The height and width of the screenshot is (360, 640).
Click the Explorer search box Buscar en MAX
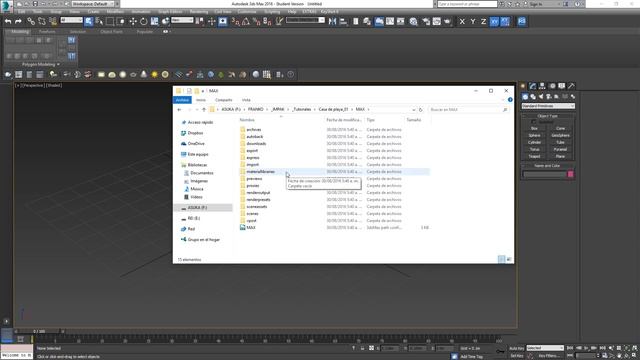pyautogui.click(x=468, y=110)
